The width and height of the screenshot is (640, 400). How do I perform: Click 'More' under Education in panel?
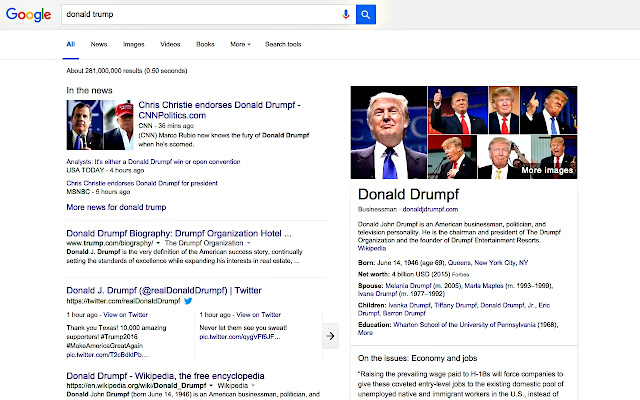(x=365, y=333)
